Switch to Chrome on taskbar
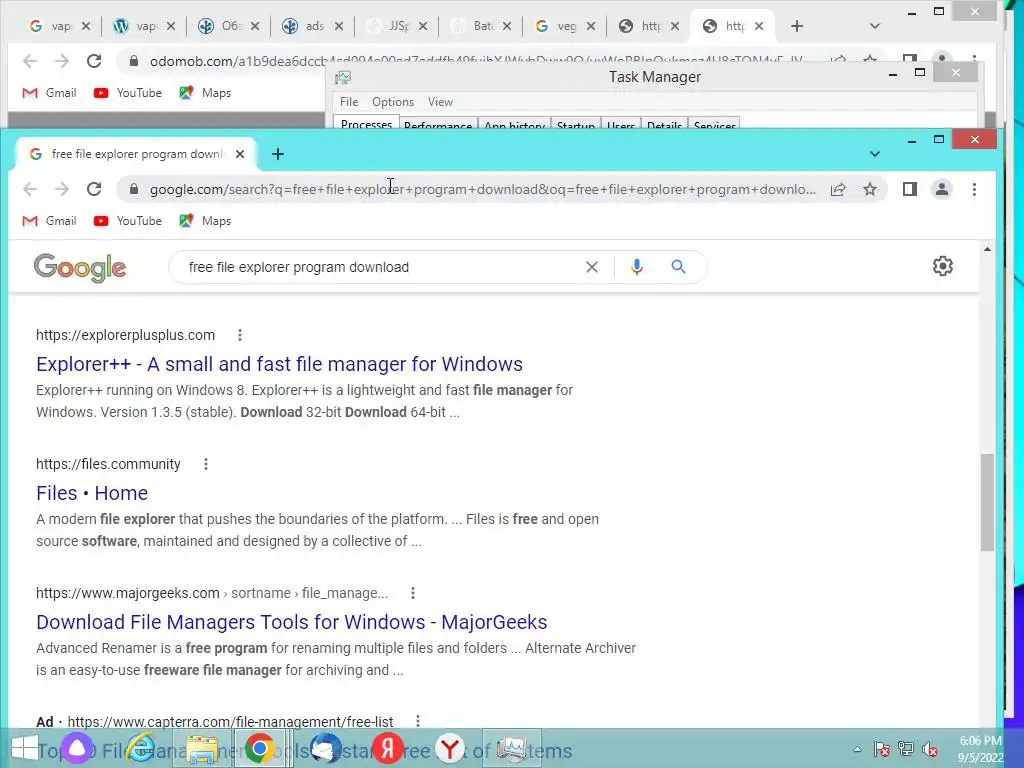 (x=260, y=748)
